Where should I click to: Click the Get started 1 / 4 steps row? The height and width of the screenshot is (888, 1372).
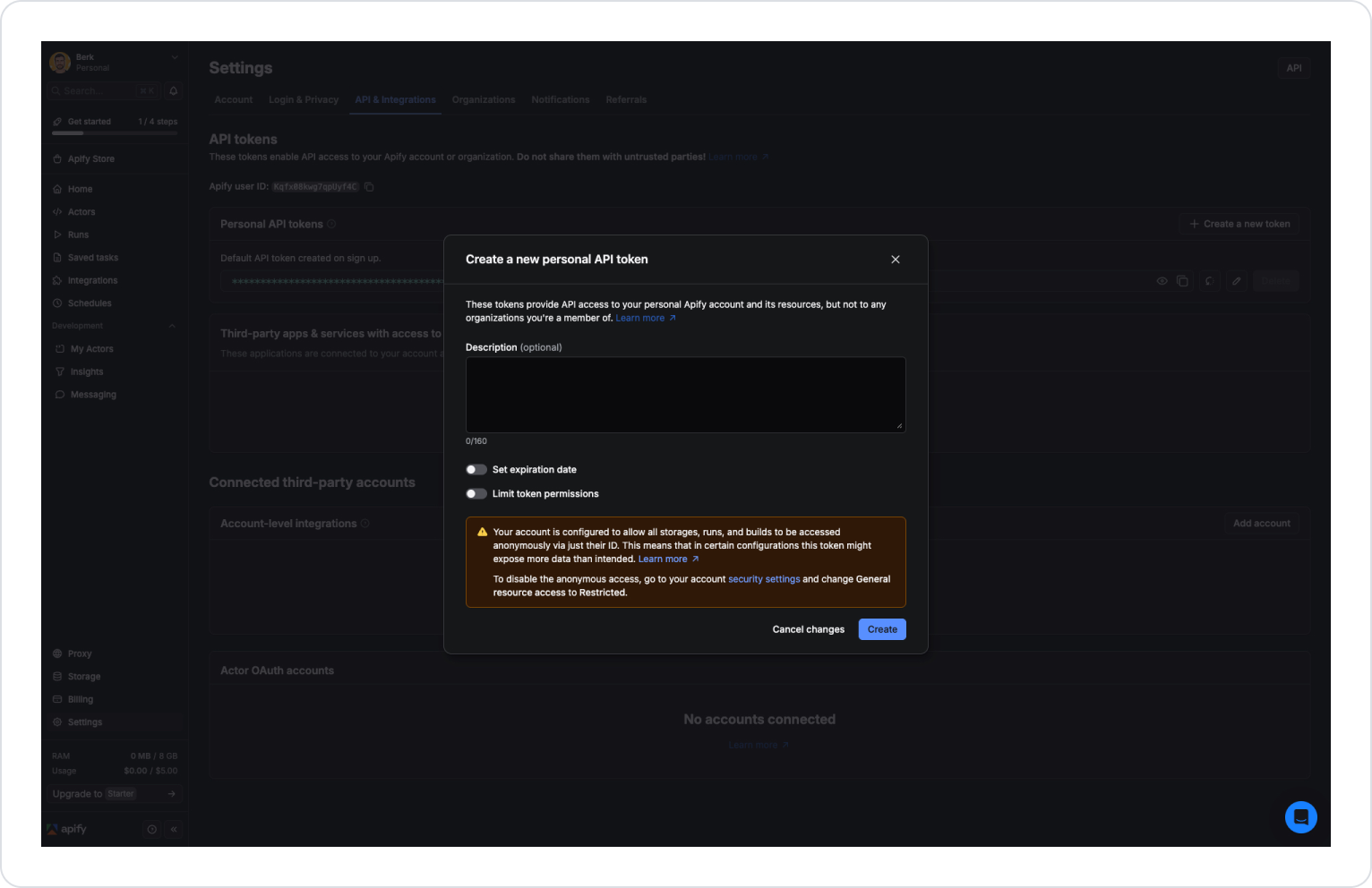[115, 122]
